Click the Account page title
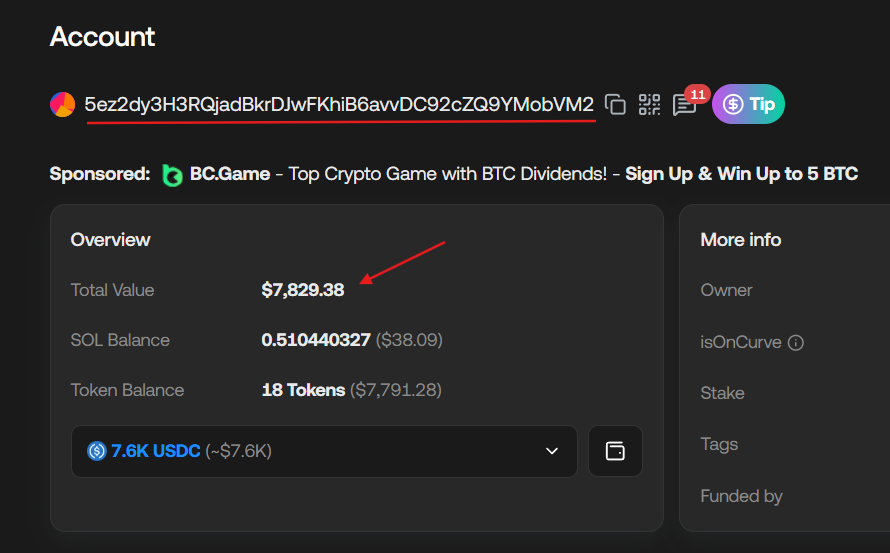Viewport: 890px width, 553px height. point(102,37)
